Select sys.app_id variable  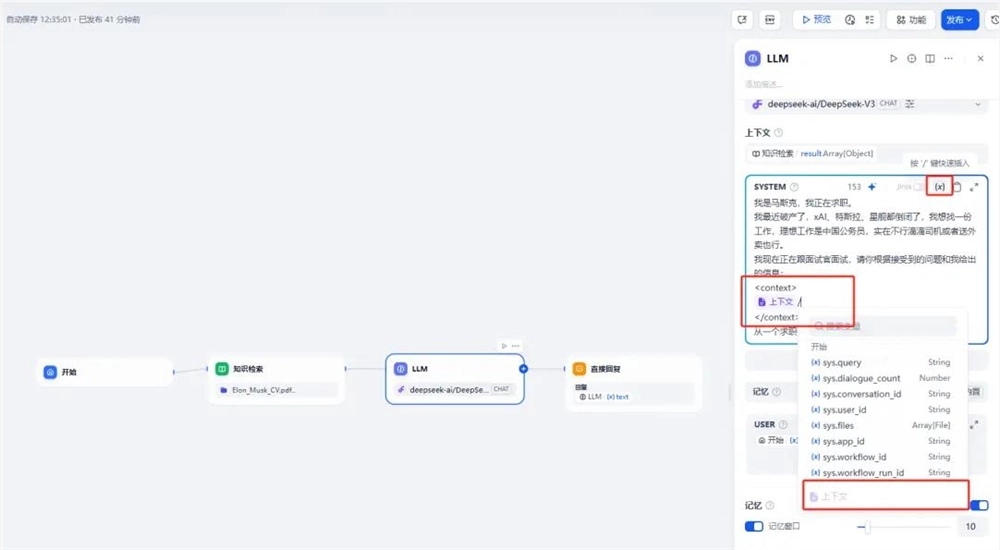point(883,441)
